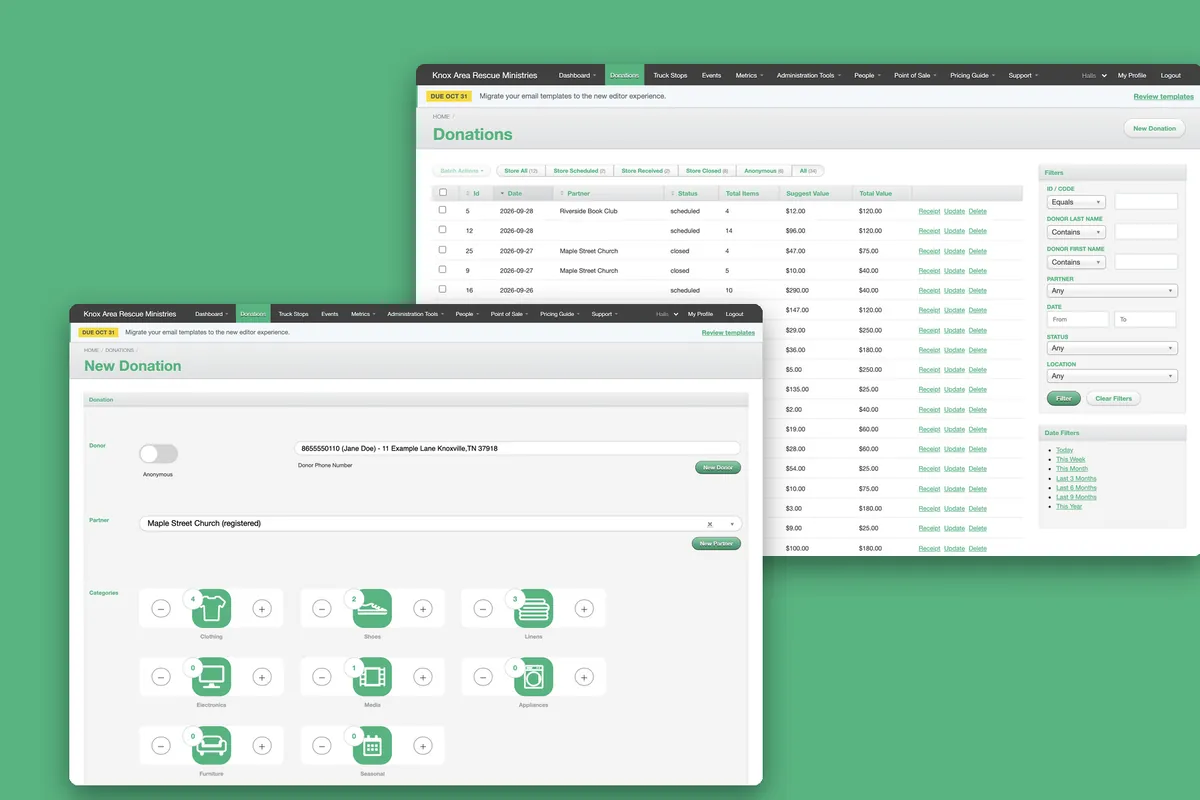
Task: Click the Seasonal calendar category icon
Action: (x=372, y=746)
